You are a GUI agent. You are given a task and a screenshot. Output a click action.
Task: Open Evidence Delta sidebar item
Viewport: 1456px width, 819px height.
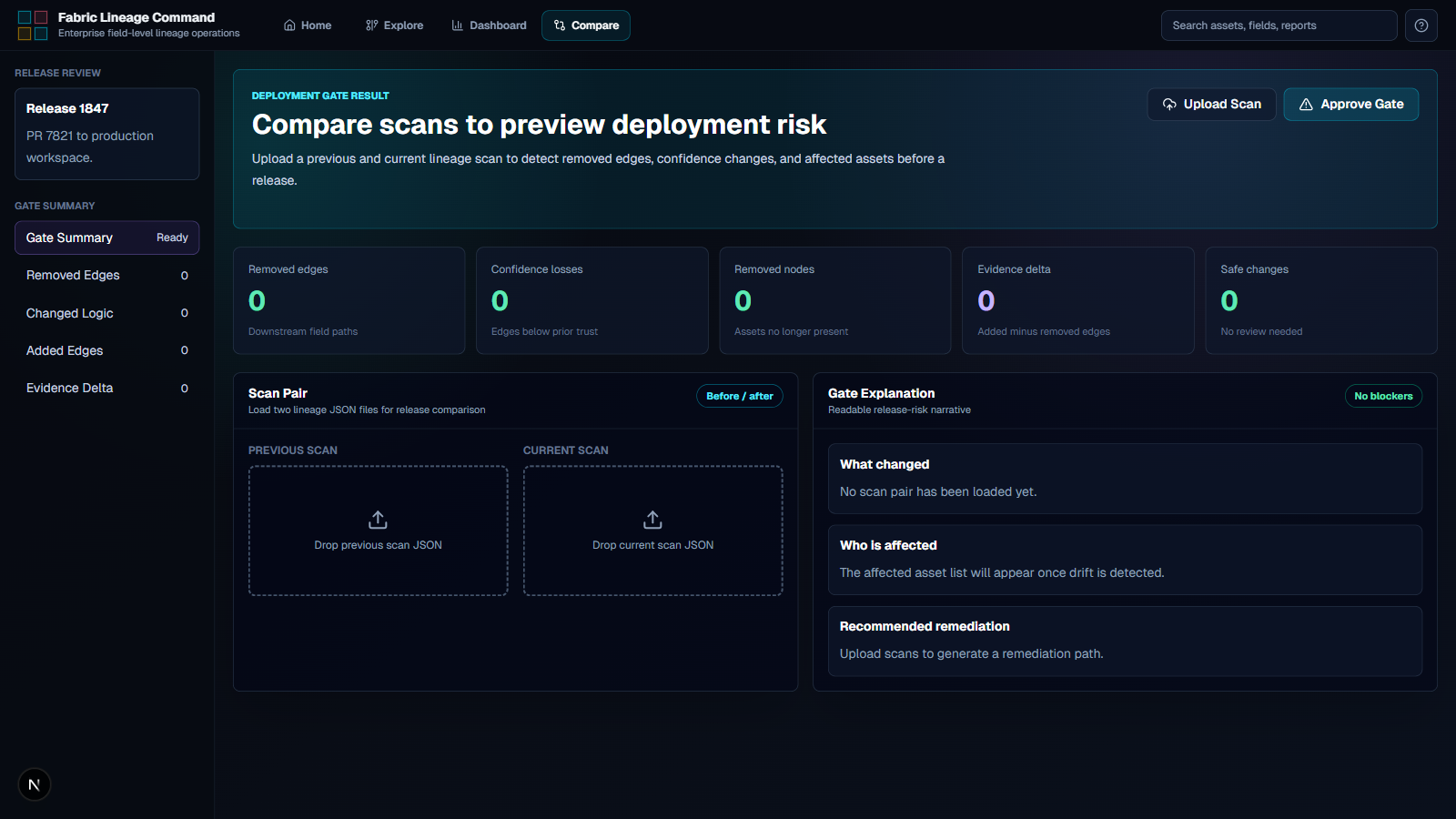[x=107, y=388]
